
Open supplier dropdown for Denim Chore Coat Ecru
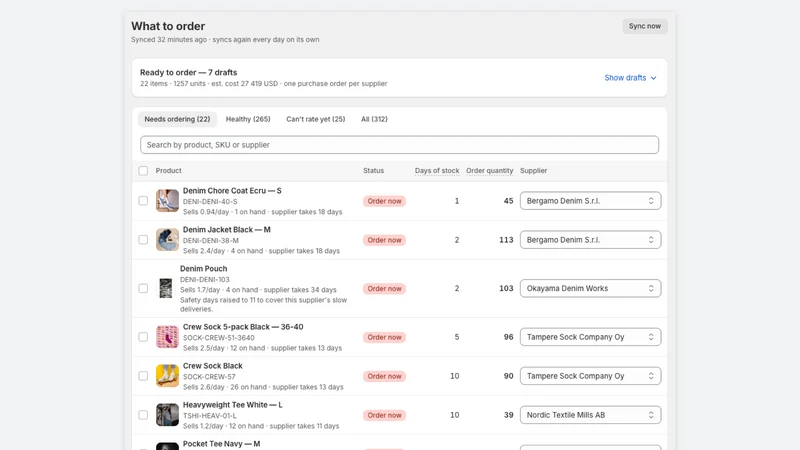pos(590,201)
